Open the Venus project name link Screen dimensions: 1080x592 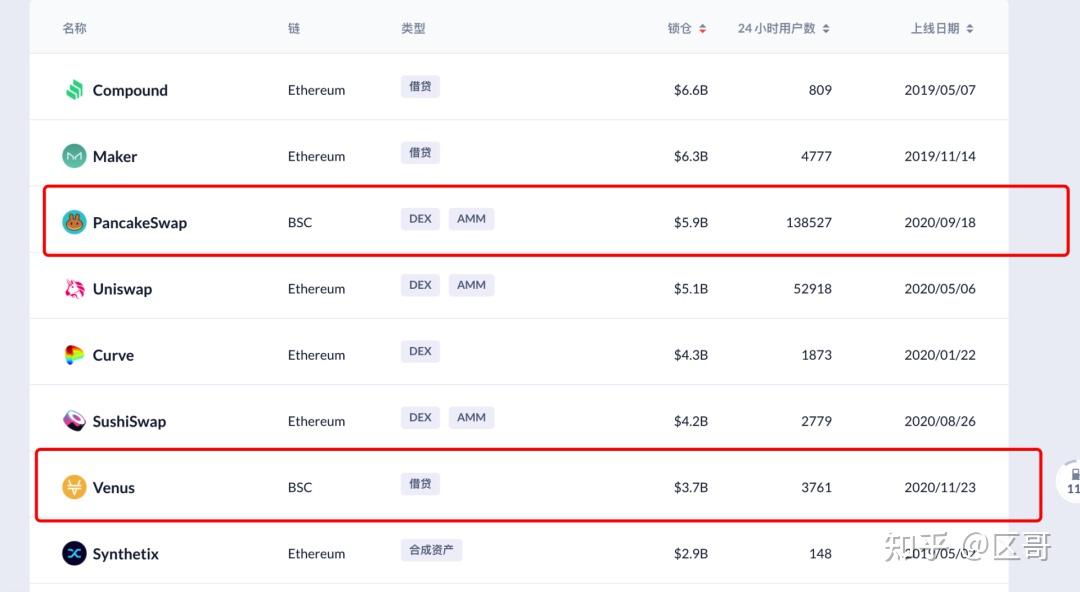point(114,488)
